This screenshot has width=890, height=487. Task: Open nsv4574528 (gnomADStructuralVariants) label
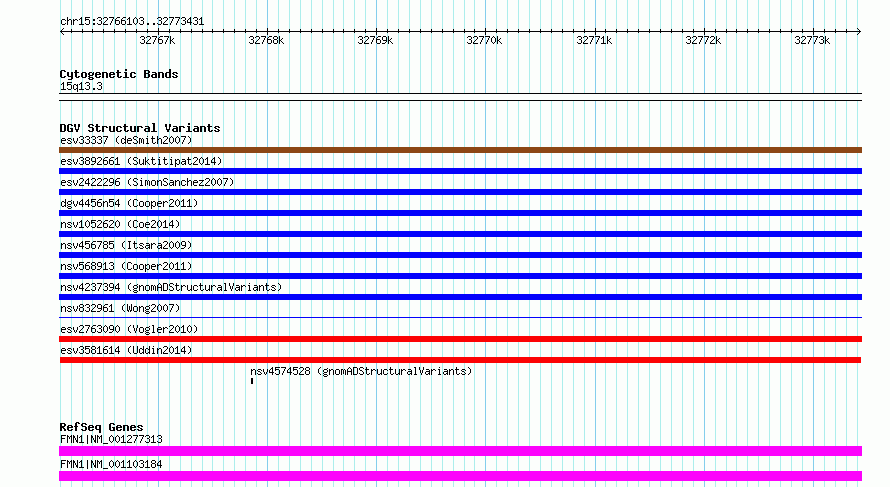point(361,371)
